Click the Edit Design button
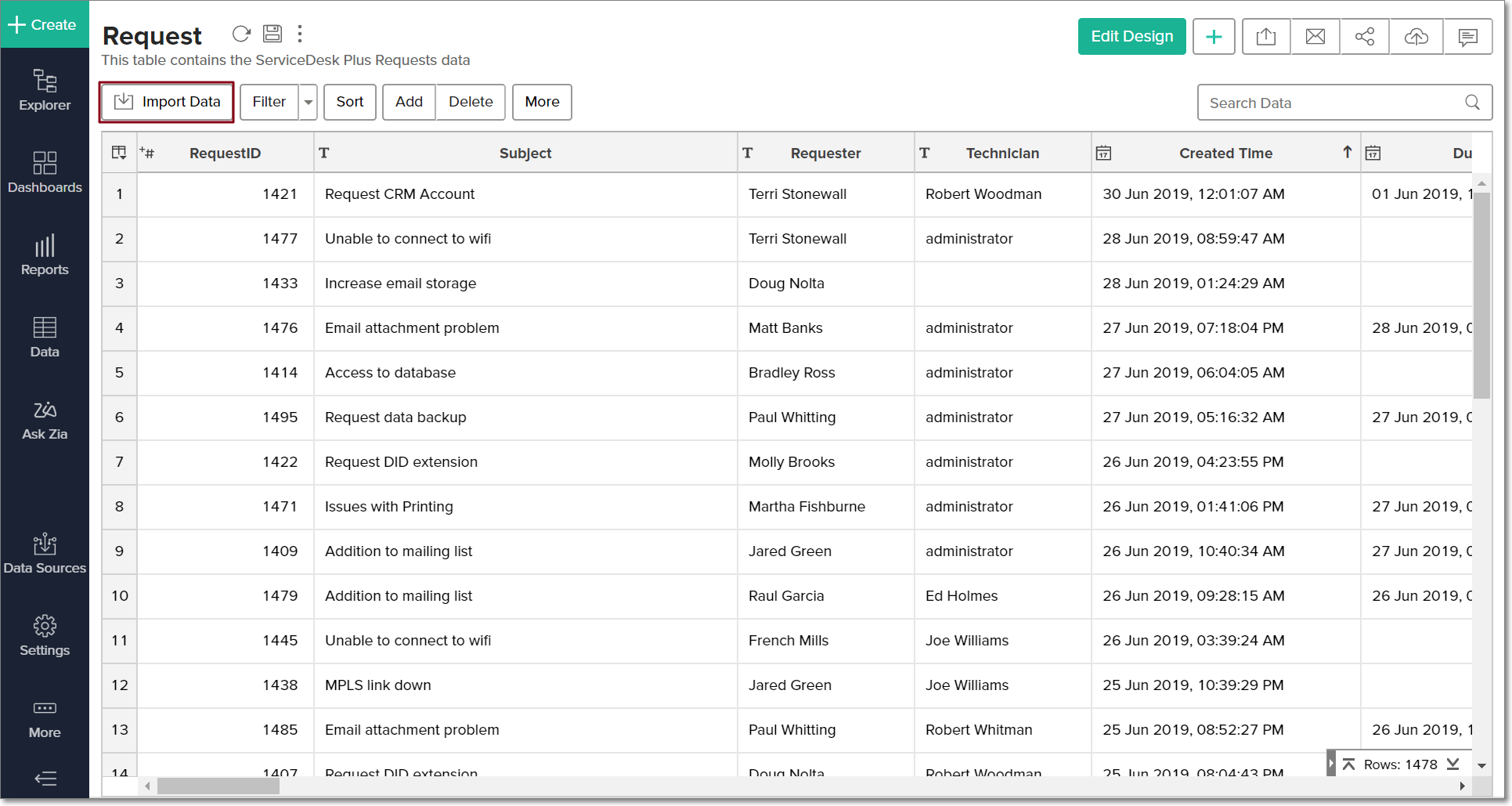Image resolution: width=1512 pixels, height=806 pixels. 1131,37
